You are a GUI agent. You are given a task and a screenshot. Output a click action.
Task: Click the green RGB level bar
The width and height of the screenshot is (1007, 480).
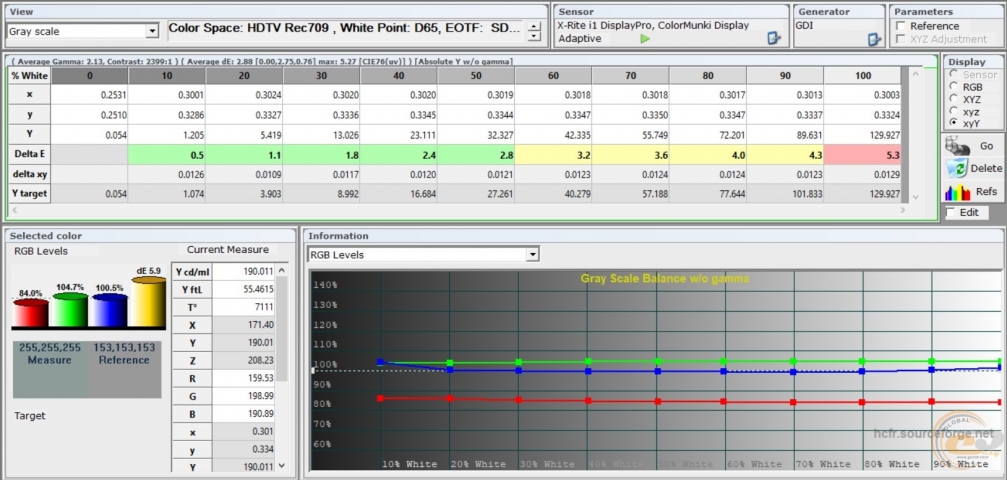coord(70,309)
